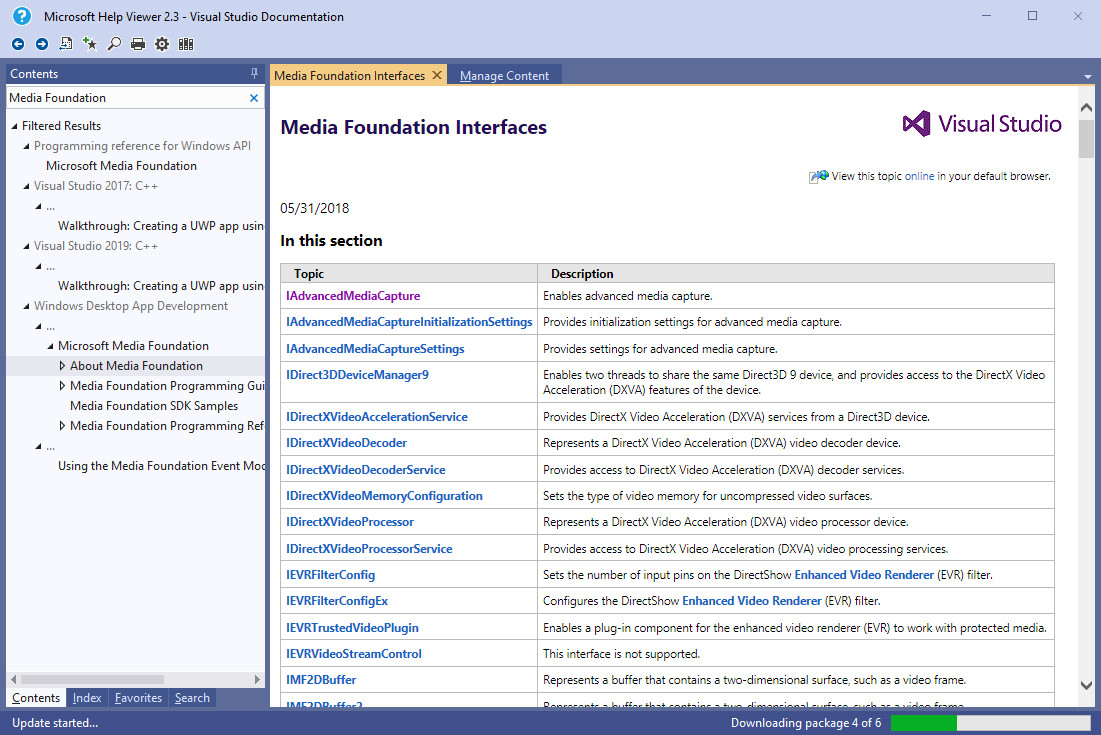Image resolution: width=1101 pixels, height=735 pixels.
Task: Open IDirectXVideoAccelerationService link
Action: pyautogui.click(x=376, y=416)
